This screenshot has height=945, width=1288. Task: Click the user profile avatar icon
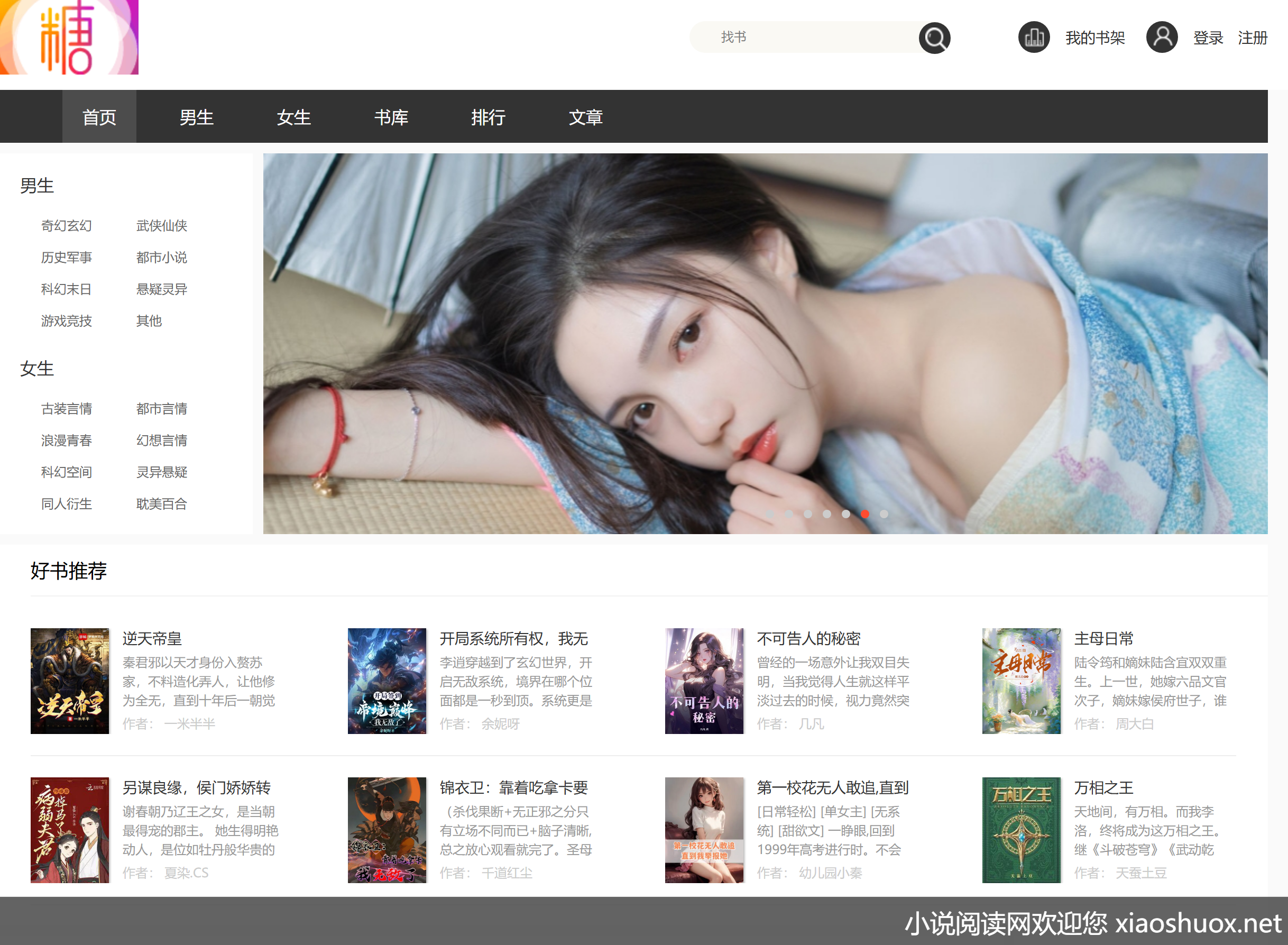[1161, 38]
